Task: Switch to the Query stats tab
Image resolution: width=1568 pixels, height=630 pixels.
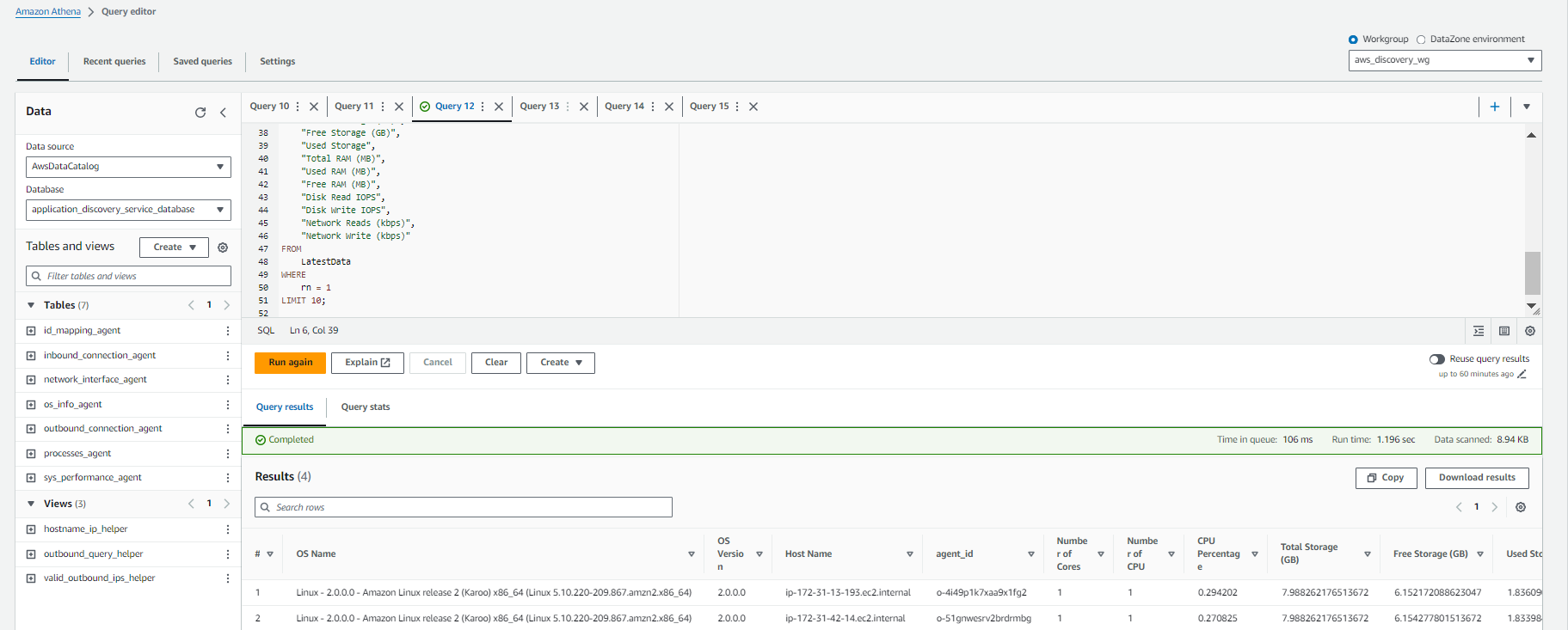Action: point(366,407)
